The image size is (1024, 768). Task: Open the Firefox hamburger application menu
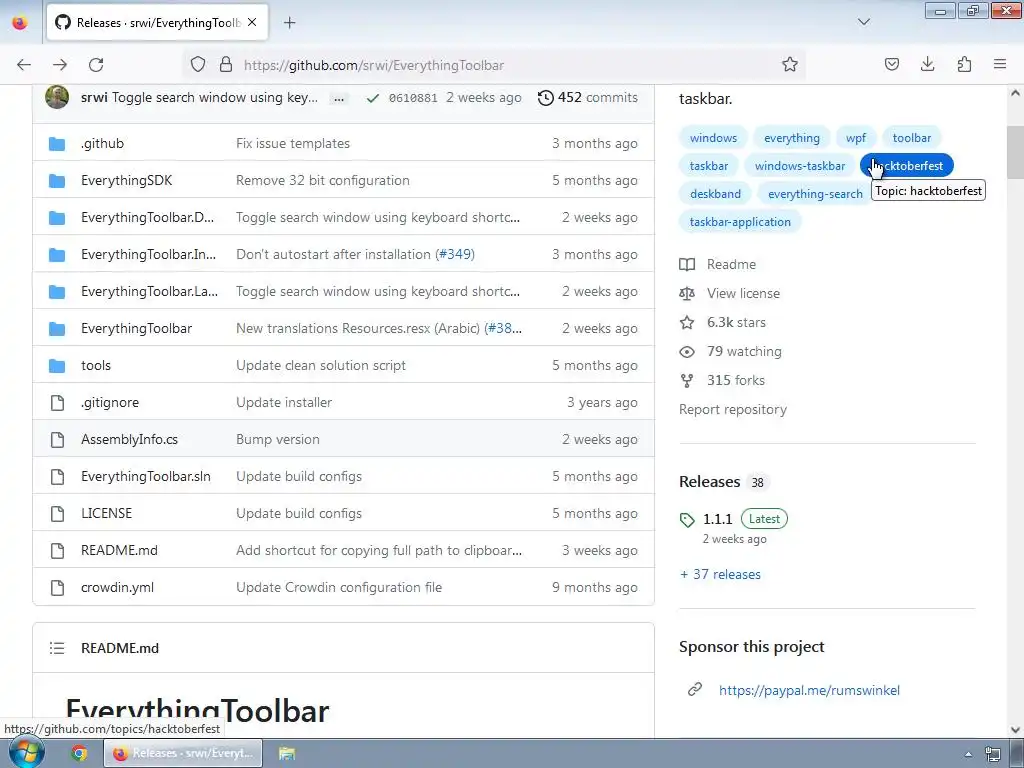point(1000,65)
